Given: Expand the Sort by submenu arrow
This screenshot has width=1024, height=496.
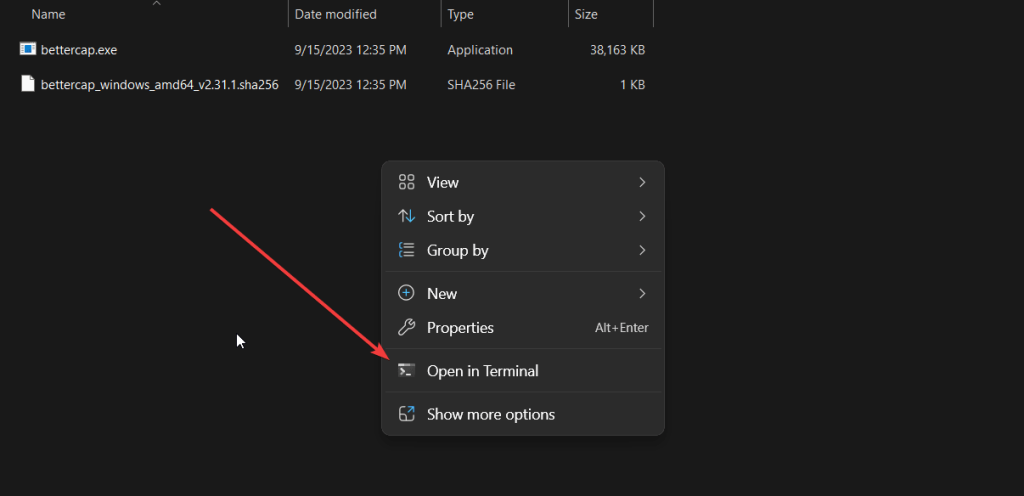Looking at the screenshot, I should [642, 216].
